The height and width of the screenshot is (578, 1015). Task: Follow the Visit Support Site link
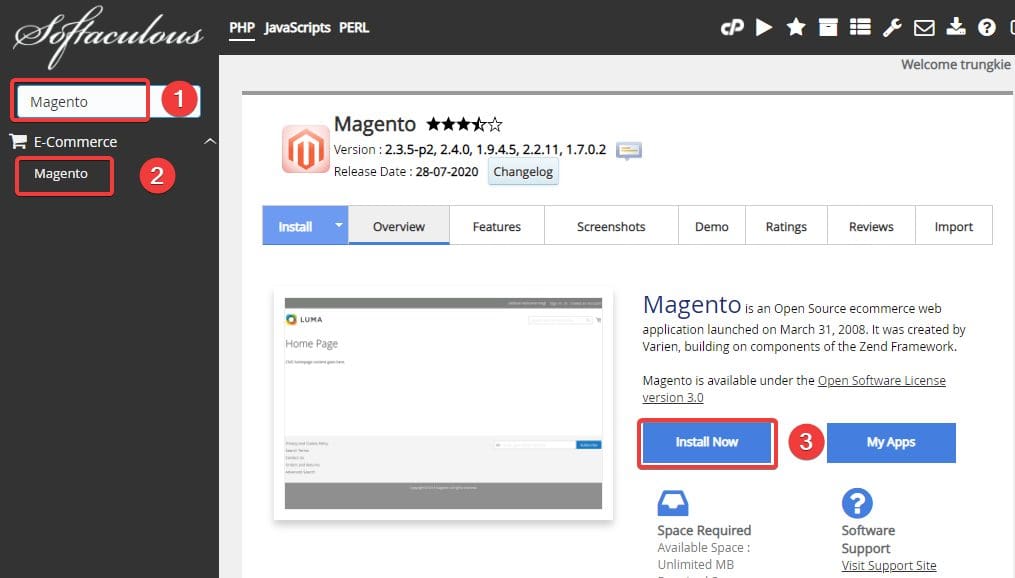(x=889, y=565)
